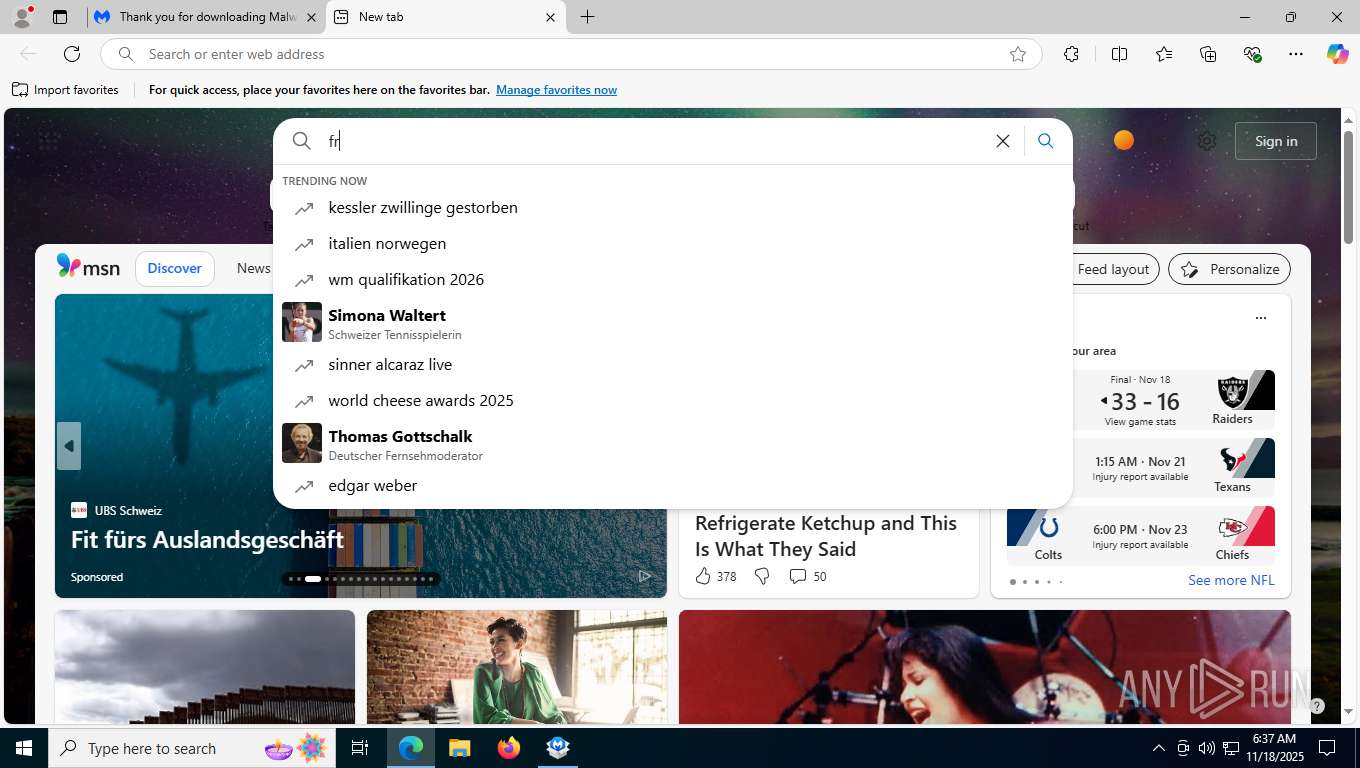The image size is (1360, 768).
Task: Toggle split screen view
Action: coord(1119,54)
